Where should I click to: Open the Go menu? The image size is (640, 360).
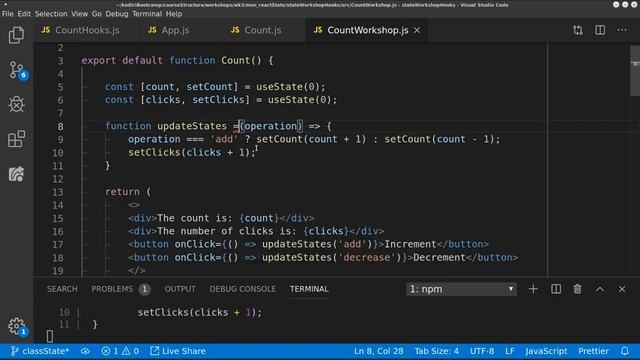[x=96, y=13]
